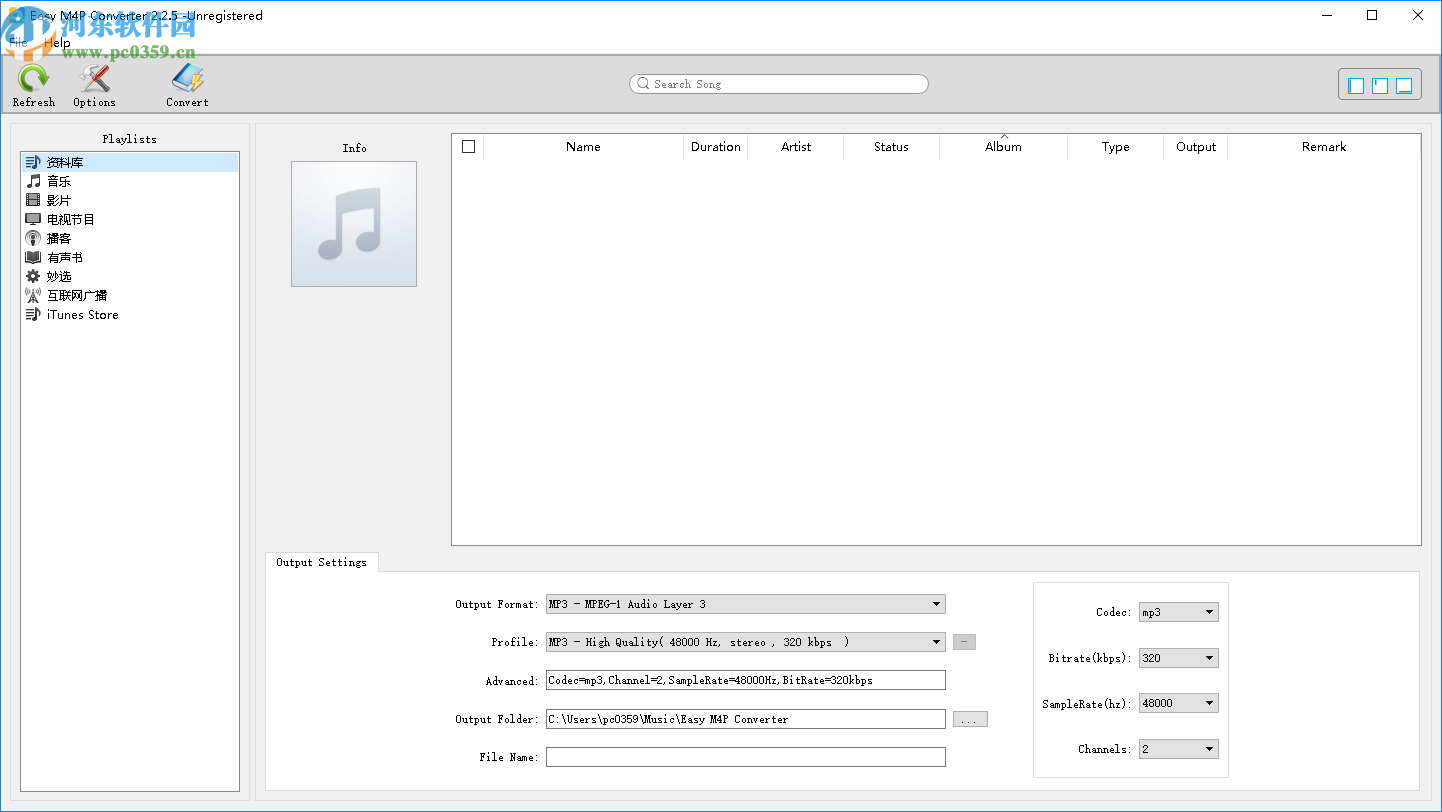
Task: Toggle the left panel layout view
Action: (x=1355, y=85)
